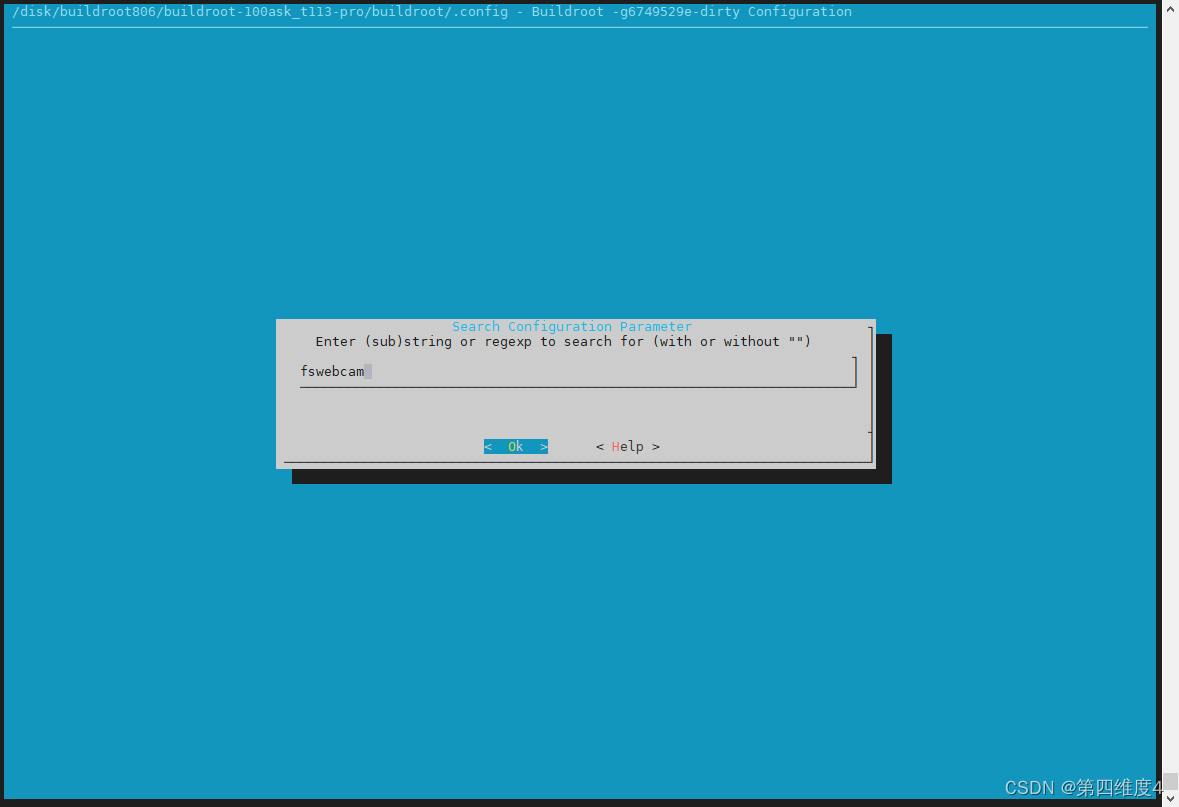Click the dialog's right border edge
1179x807 pixels.
(x=874, y=395)
